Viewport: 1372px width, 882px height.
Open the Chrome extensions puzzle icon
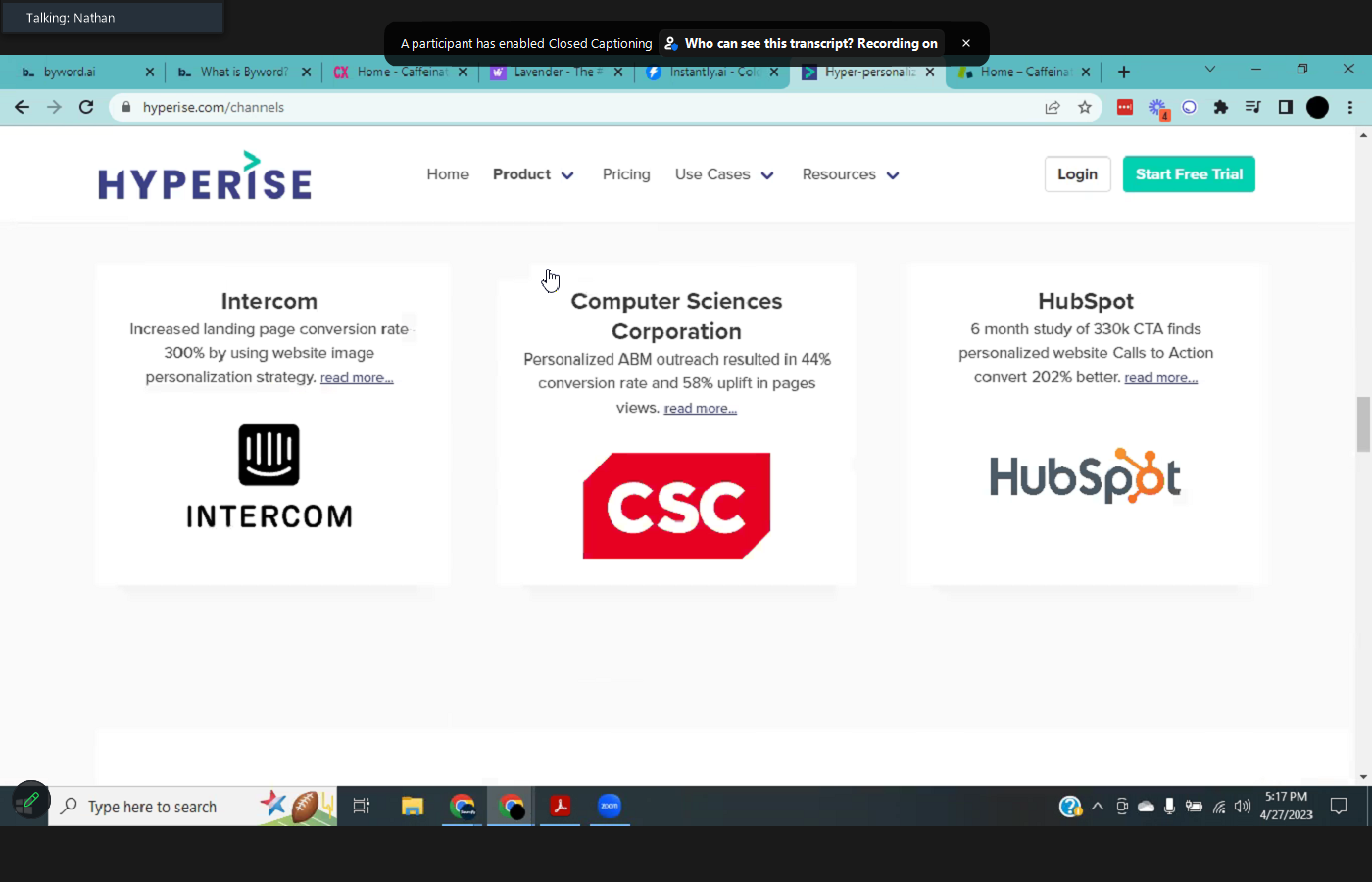click(1220, 107)
